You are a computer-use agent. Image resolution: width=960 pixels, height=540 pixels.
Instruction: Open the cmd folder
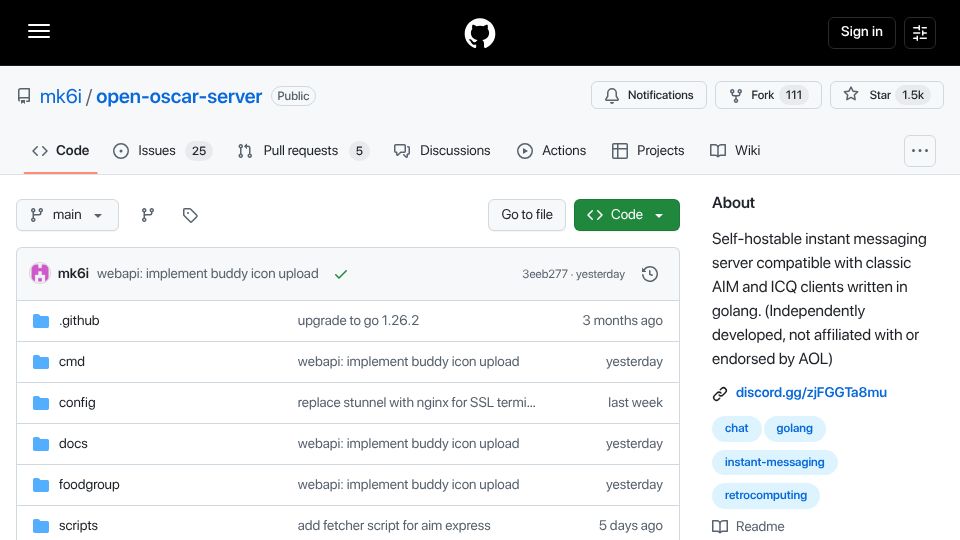(72, 362)
